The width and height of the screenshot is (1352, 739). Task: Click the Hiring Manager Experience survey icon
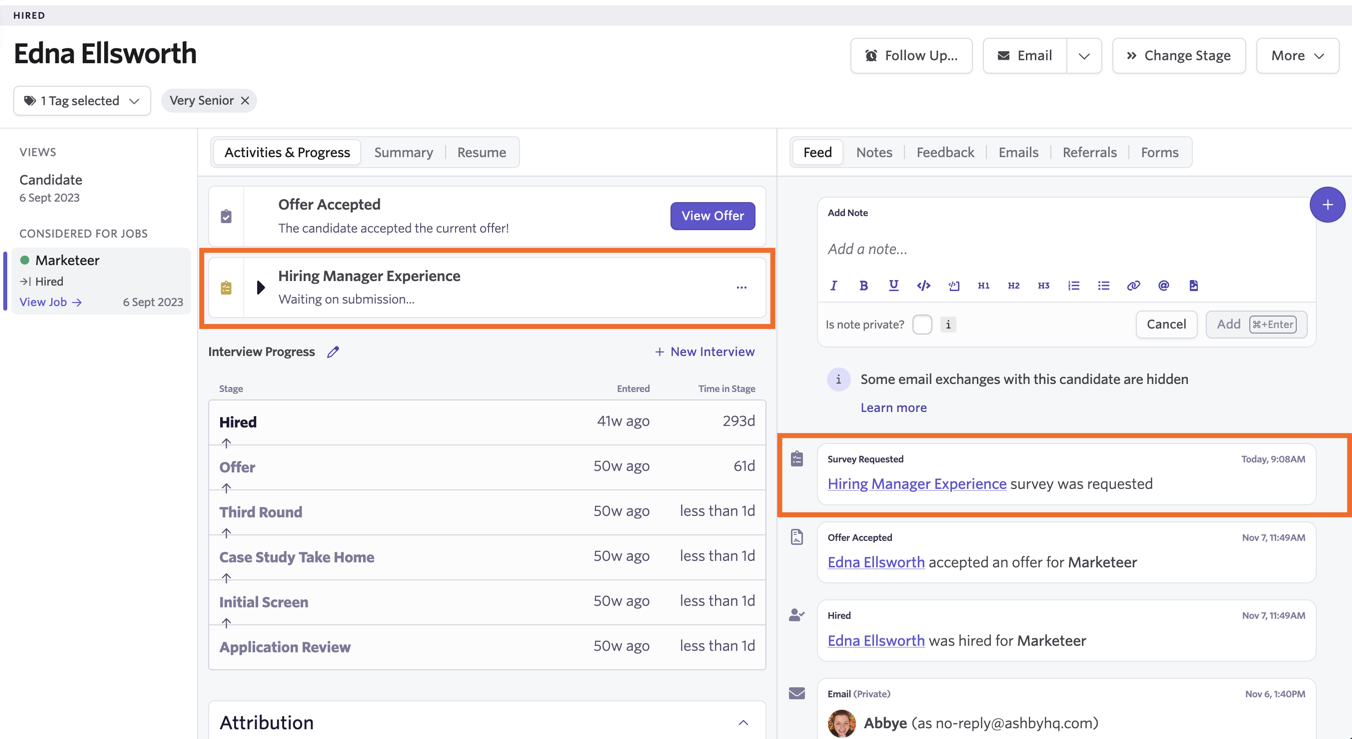226,288
